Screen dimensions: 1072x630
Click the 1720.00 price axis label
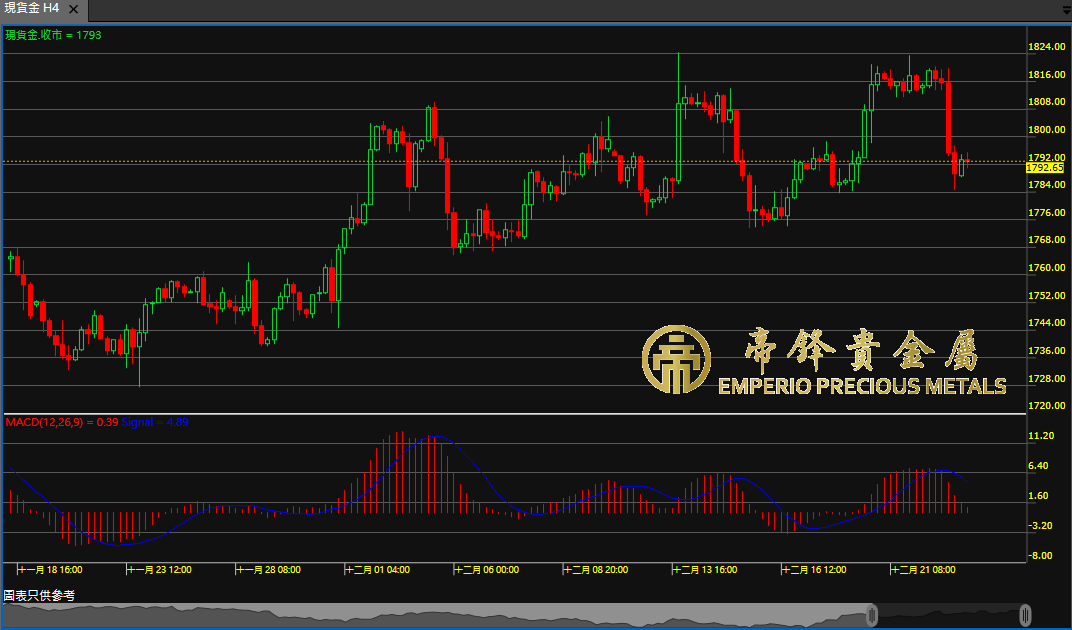(x=1047, y=406)
